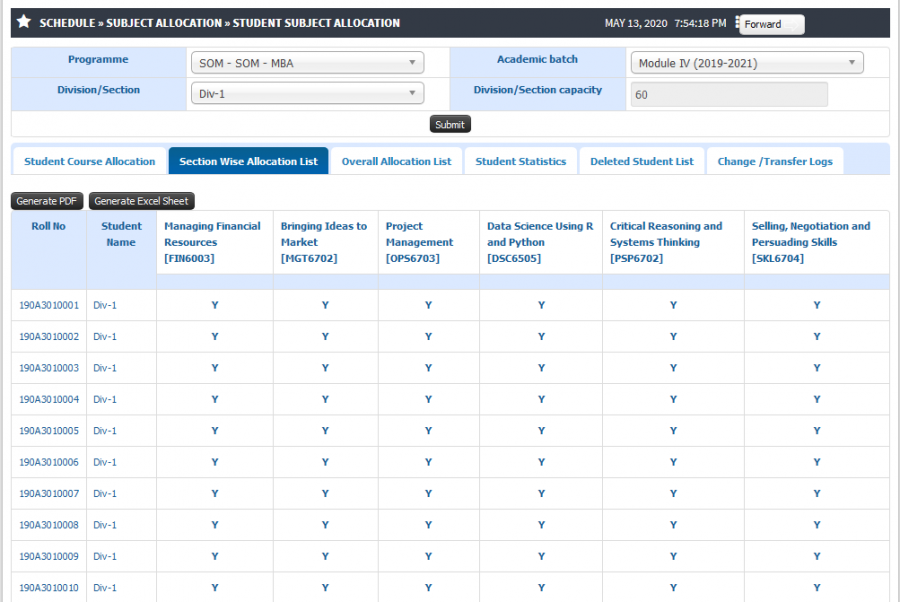
Task: Select roll number 190A3010009
Action: (49, 556)
